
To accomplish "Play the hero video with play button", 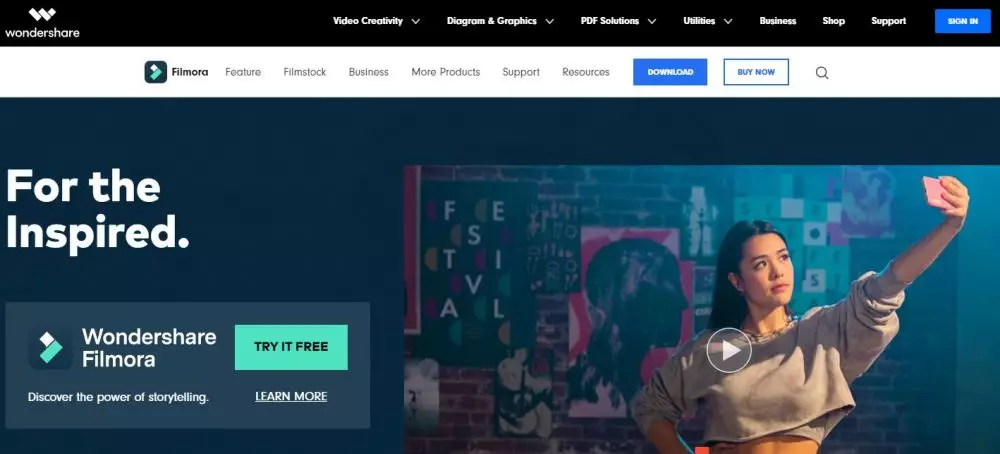I will pyautogui.click(x=729, y=350).
